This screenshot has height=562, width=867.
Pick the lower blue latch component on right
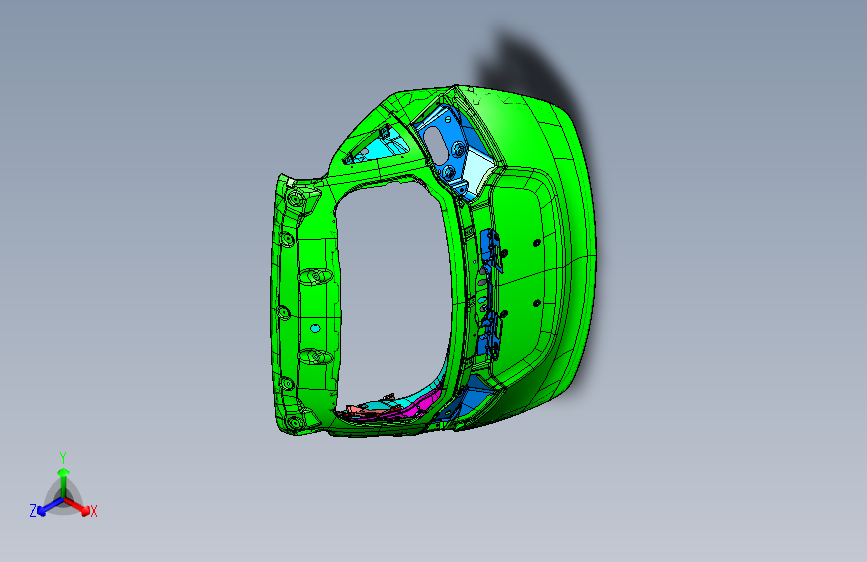click(x=490, y=334)
